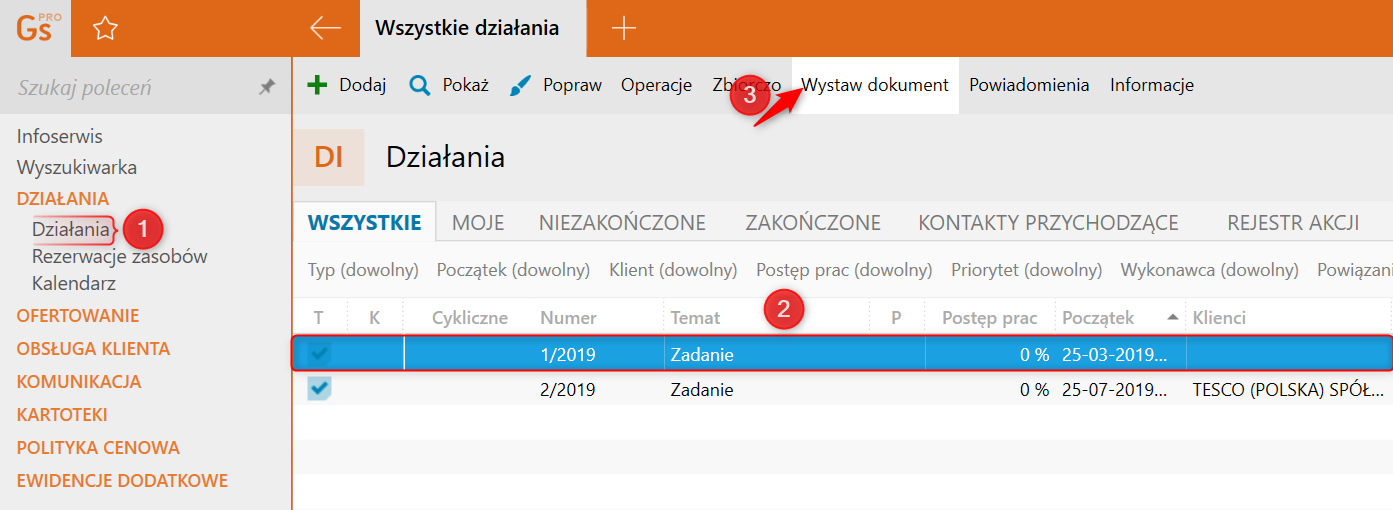Viewport: 1393px width, 510px height.
Task: Toggle checkbox for task 2/2019
Action: click(319, 389)
